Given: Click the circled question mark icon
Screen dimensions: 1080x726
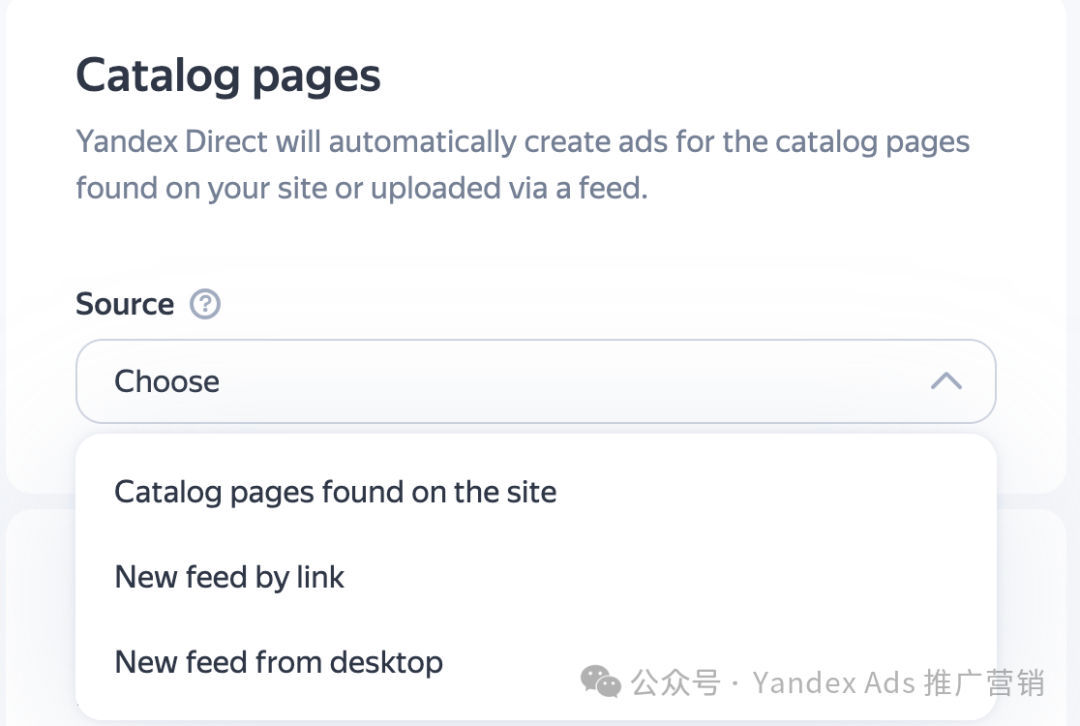Looking at the screenshot, I should click(x=205, y=304).
